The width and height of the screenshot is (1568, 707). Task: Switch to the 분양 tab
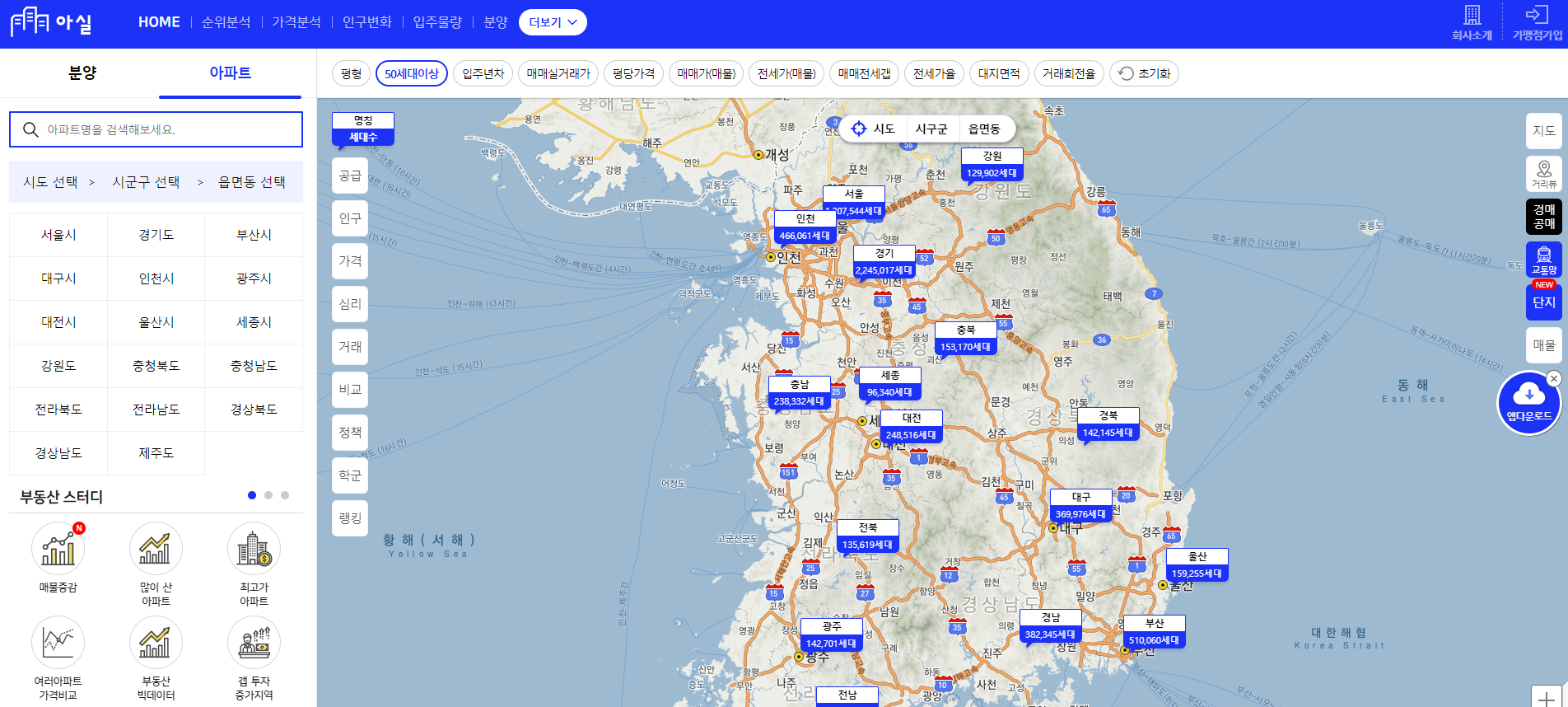(x=82, y=73)
